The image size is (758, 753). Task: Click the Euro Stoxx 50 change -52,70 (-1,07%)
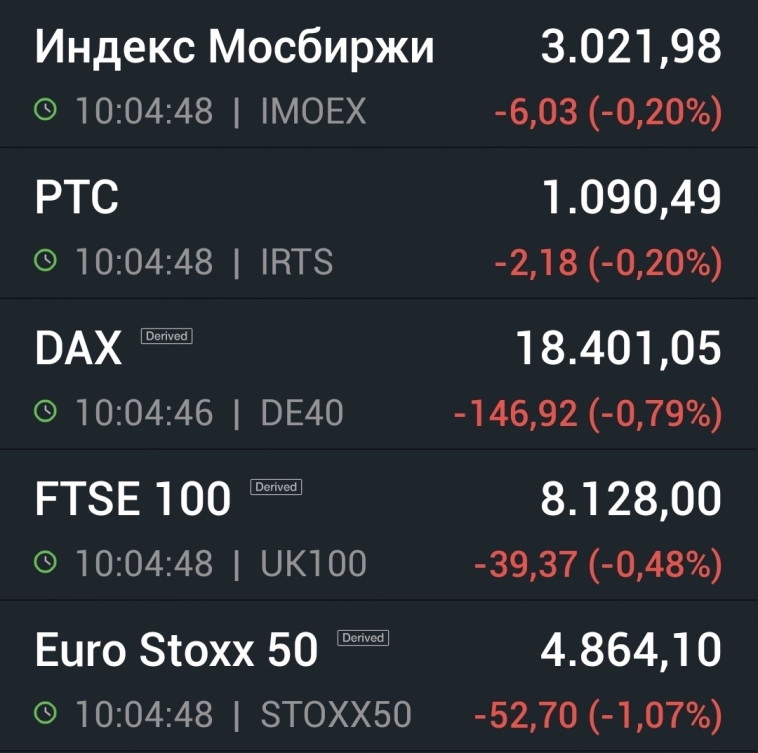[597, 715]
